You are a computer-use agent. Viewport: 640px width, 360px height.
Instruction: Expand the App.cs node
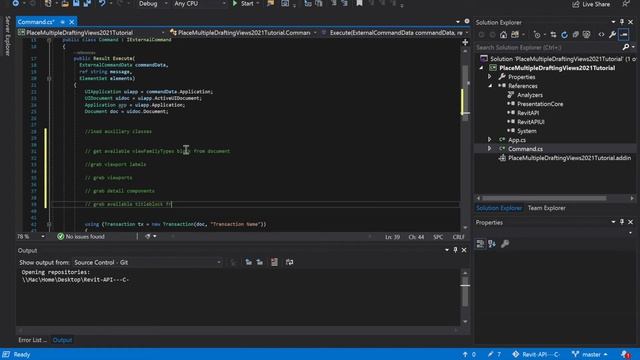coord(490,140)
